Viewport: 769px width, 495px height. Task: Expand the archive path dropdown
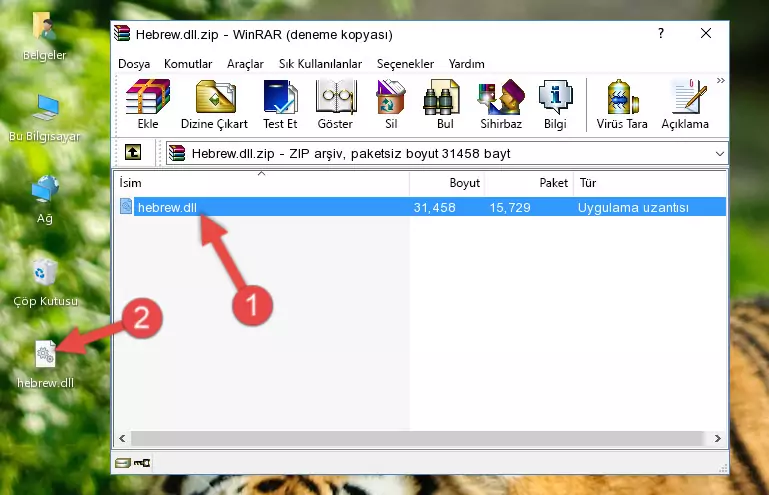pos(719,154)
